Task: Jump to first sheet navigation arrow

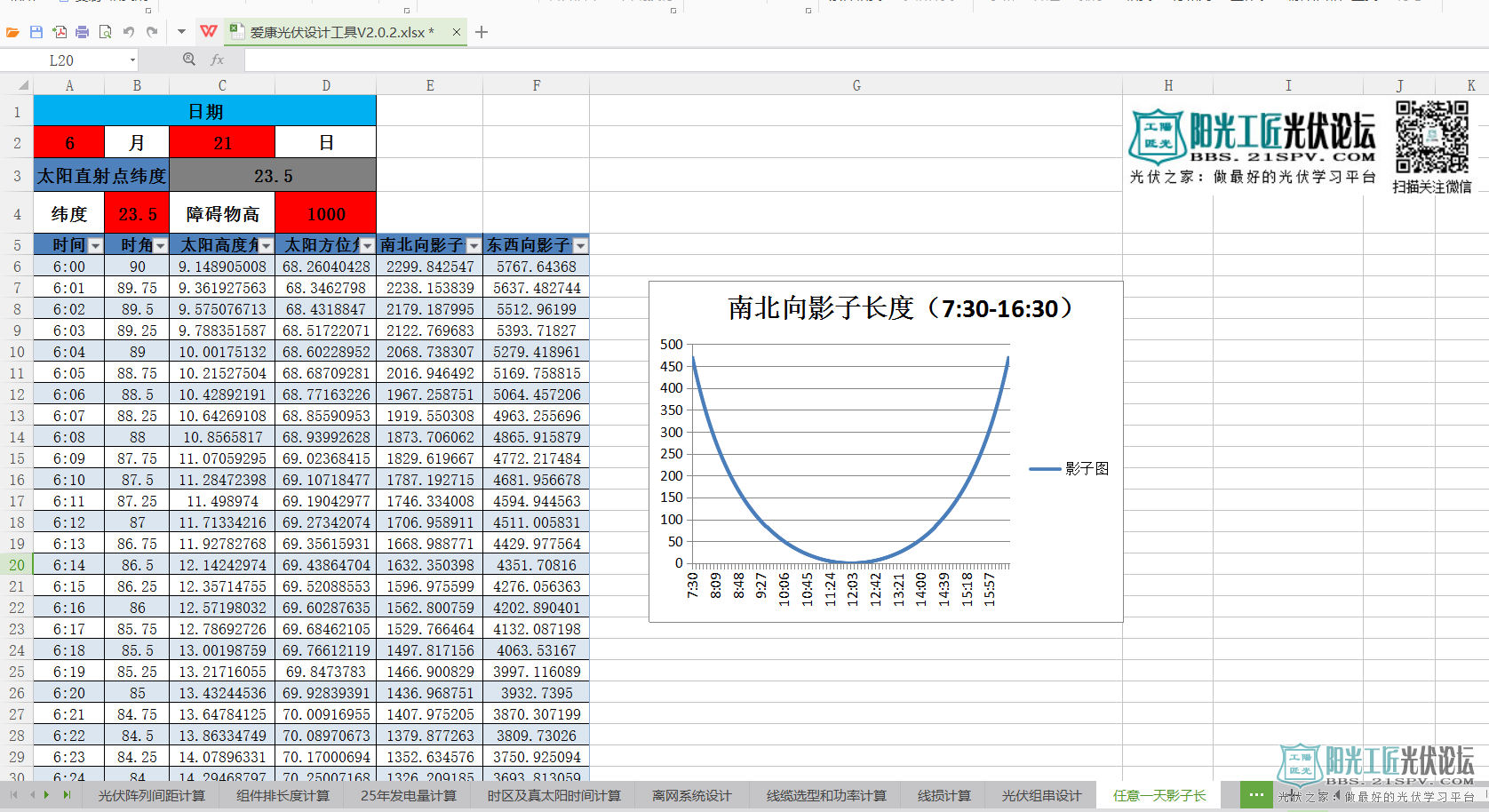Action: coord(13,795)
